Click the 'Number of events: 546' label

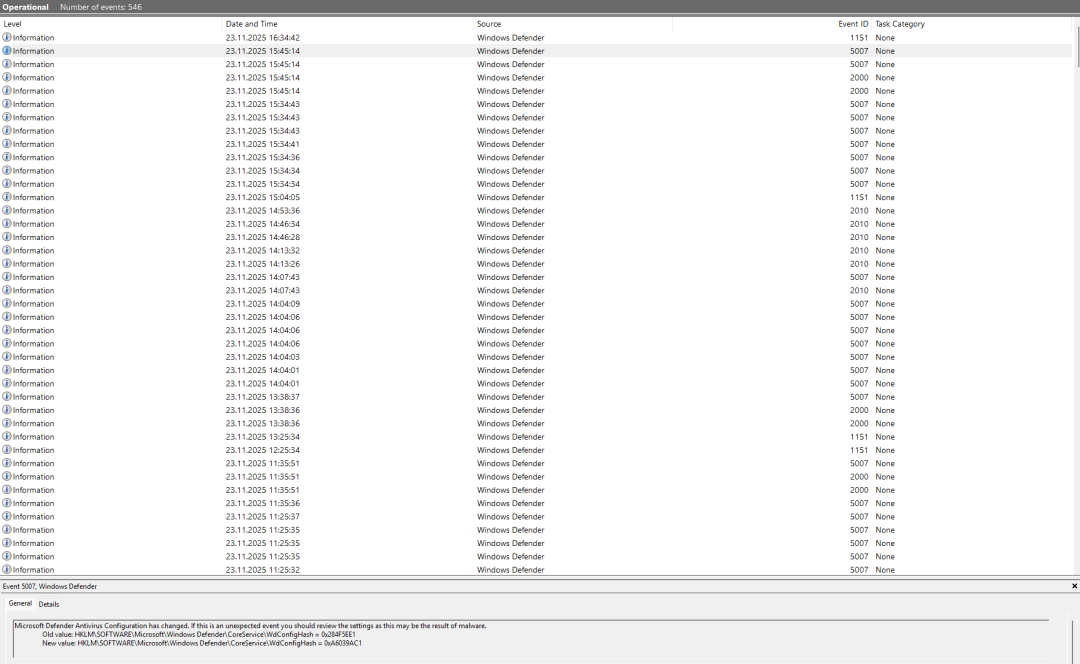(x=101, y=7)
